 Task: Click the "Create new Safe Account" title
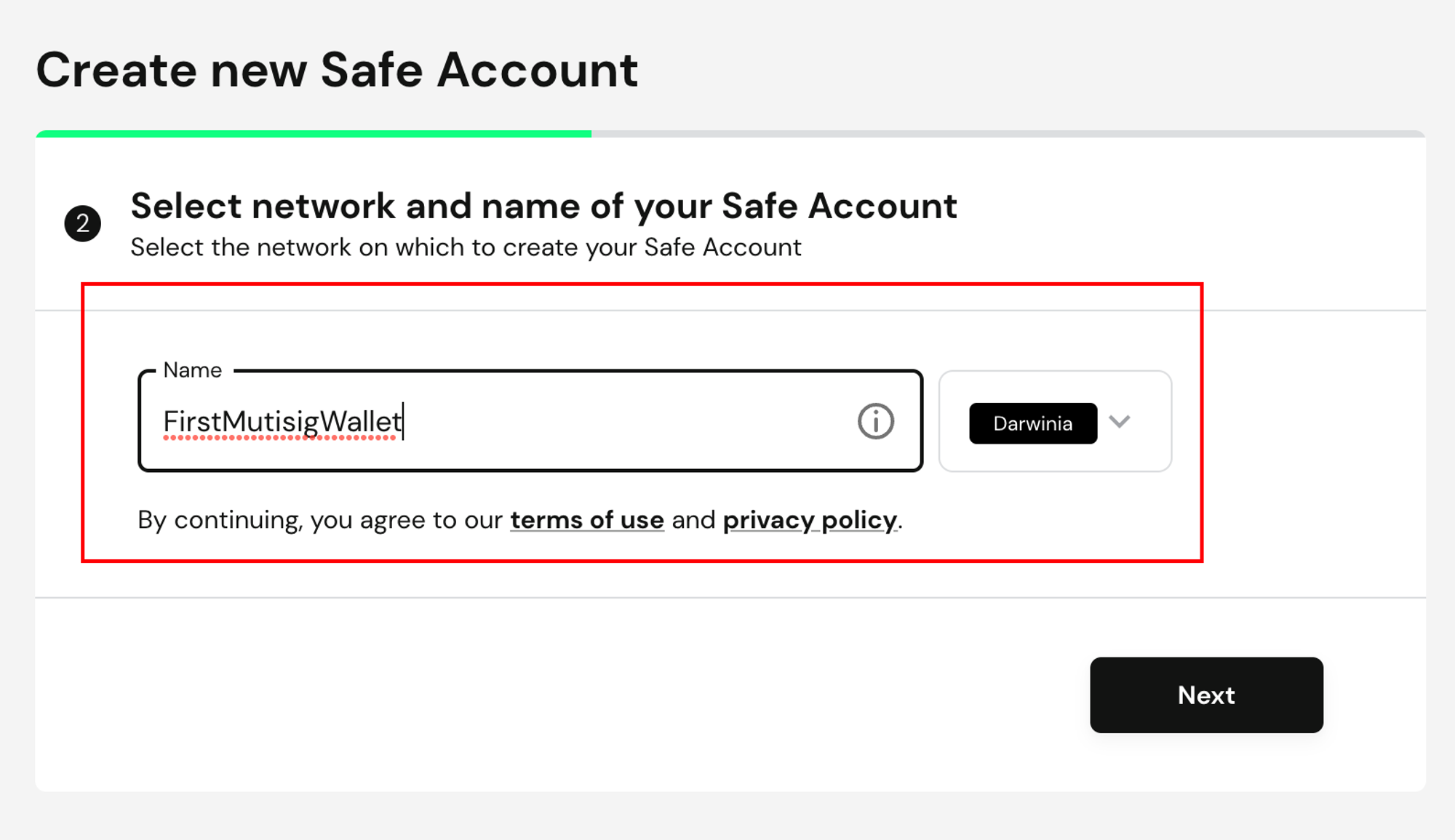tap(337, 71)
